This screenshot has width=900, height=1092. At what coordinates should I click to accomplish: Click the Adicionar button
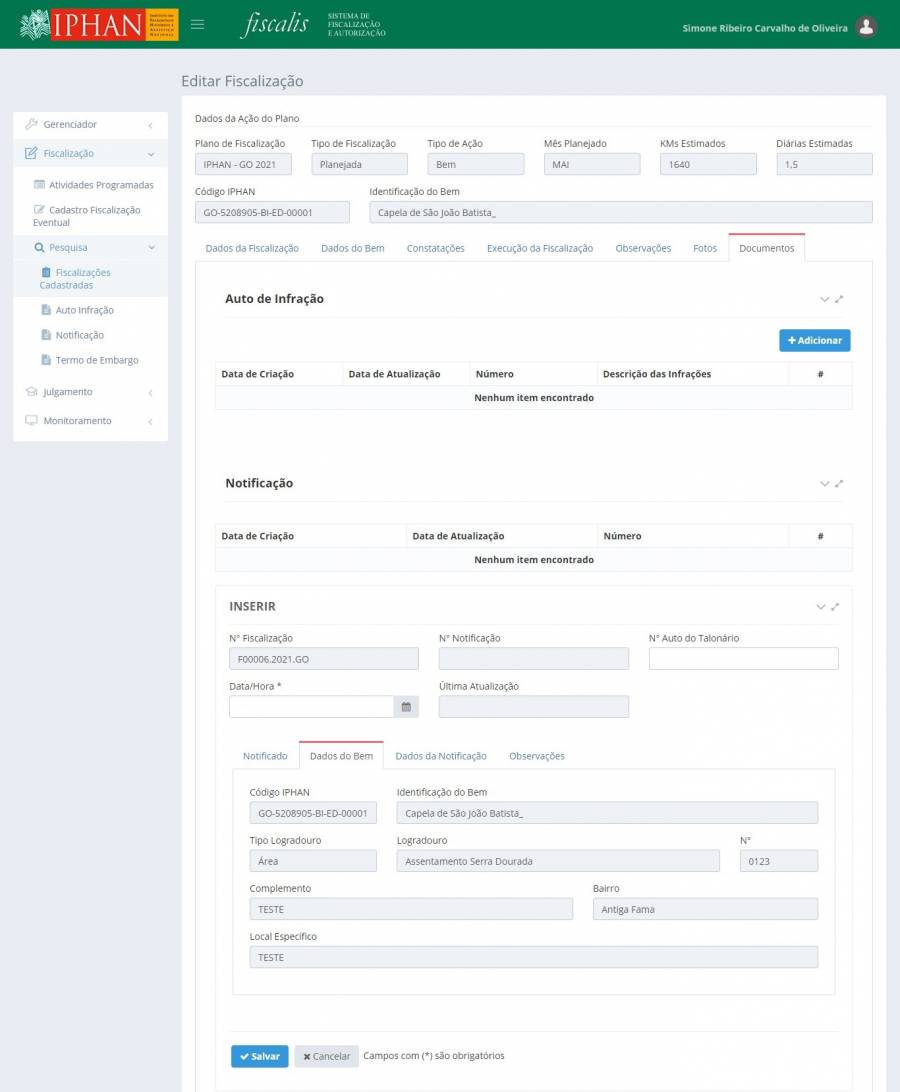[814, 341]
